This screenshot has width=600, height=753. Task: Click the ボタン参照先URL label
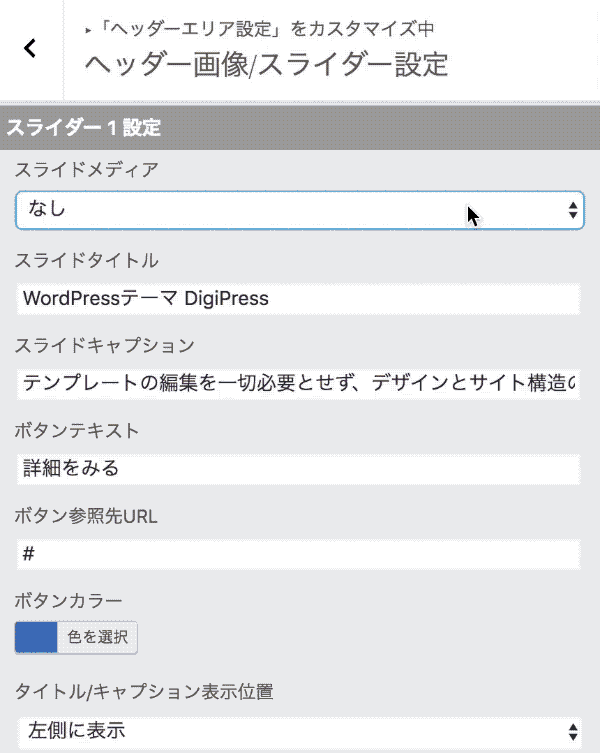[86, 516]
